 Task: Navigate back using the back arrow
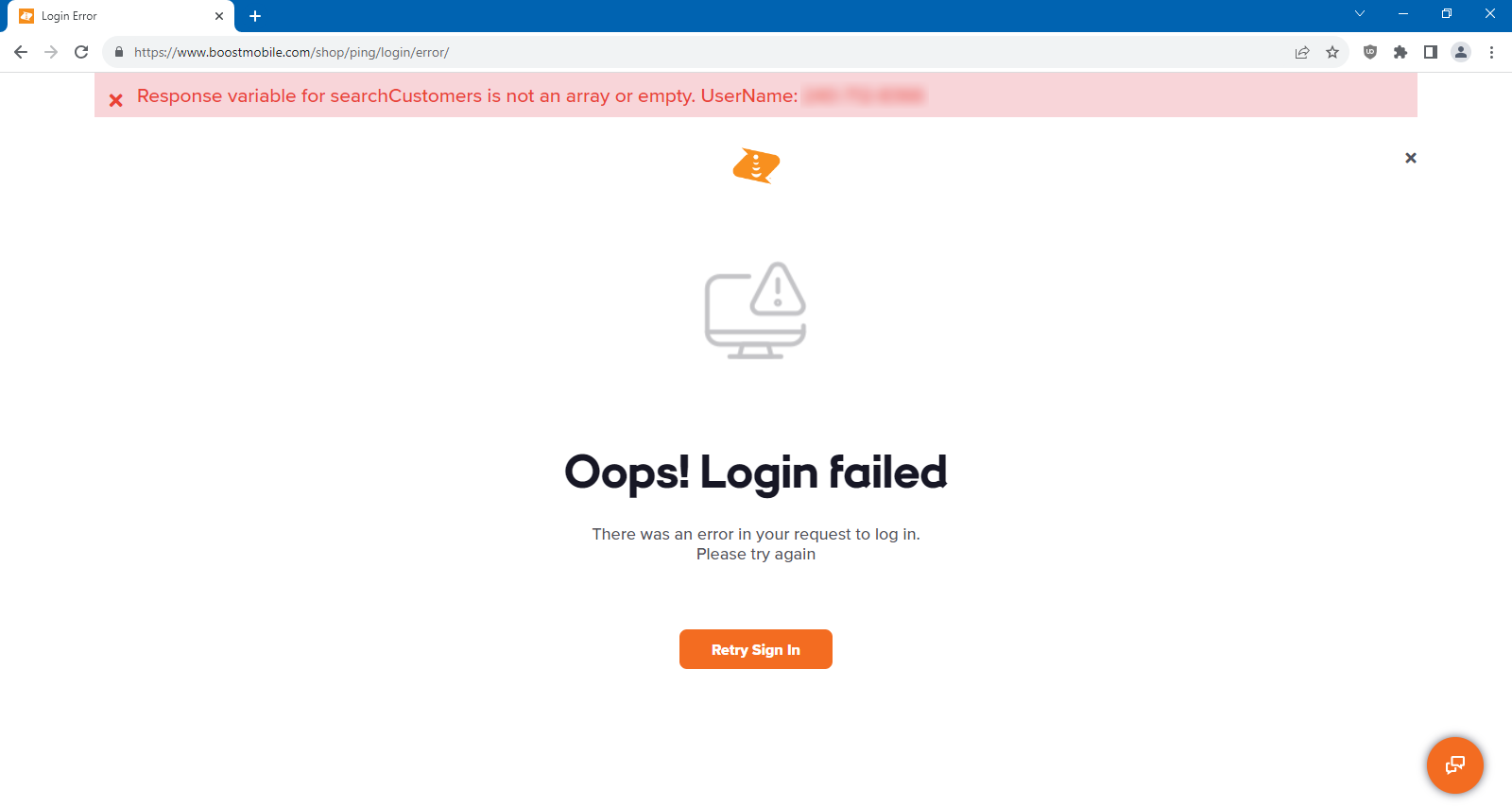point(21,52)
